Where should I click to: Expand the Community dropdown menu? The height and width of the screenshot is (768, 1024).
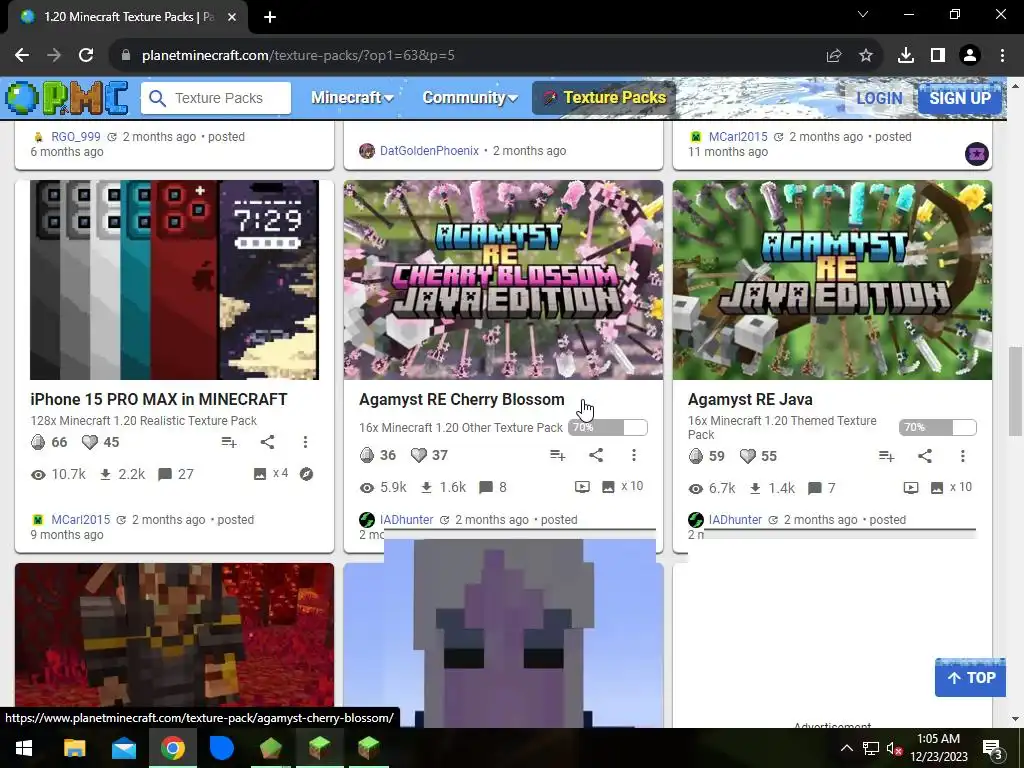click(470, 98)
